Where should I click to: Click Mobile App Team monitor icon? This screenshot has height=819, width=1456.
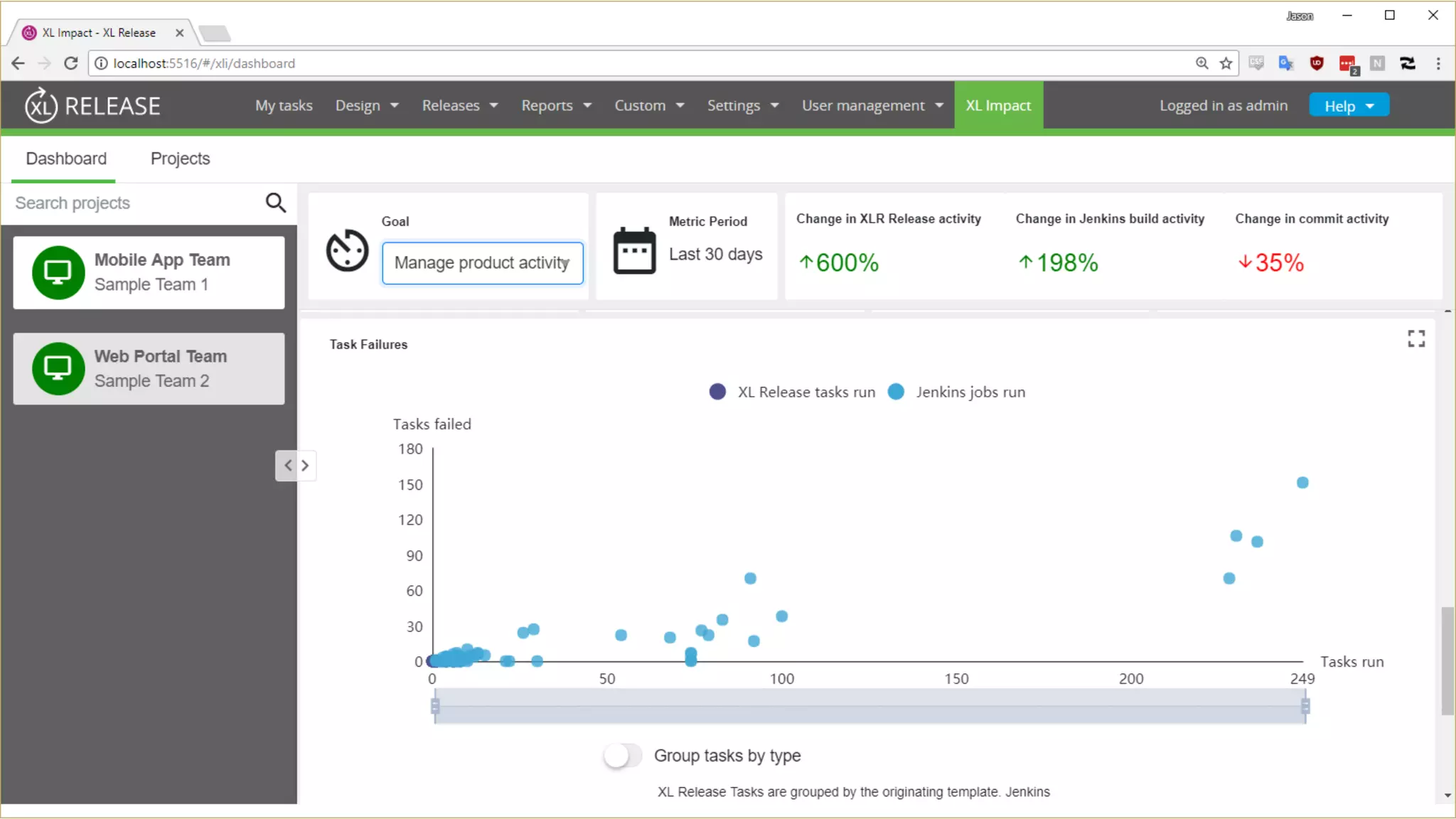[58, 272]
